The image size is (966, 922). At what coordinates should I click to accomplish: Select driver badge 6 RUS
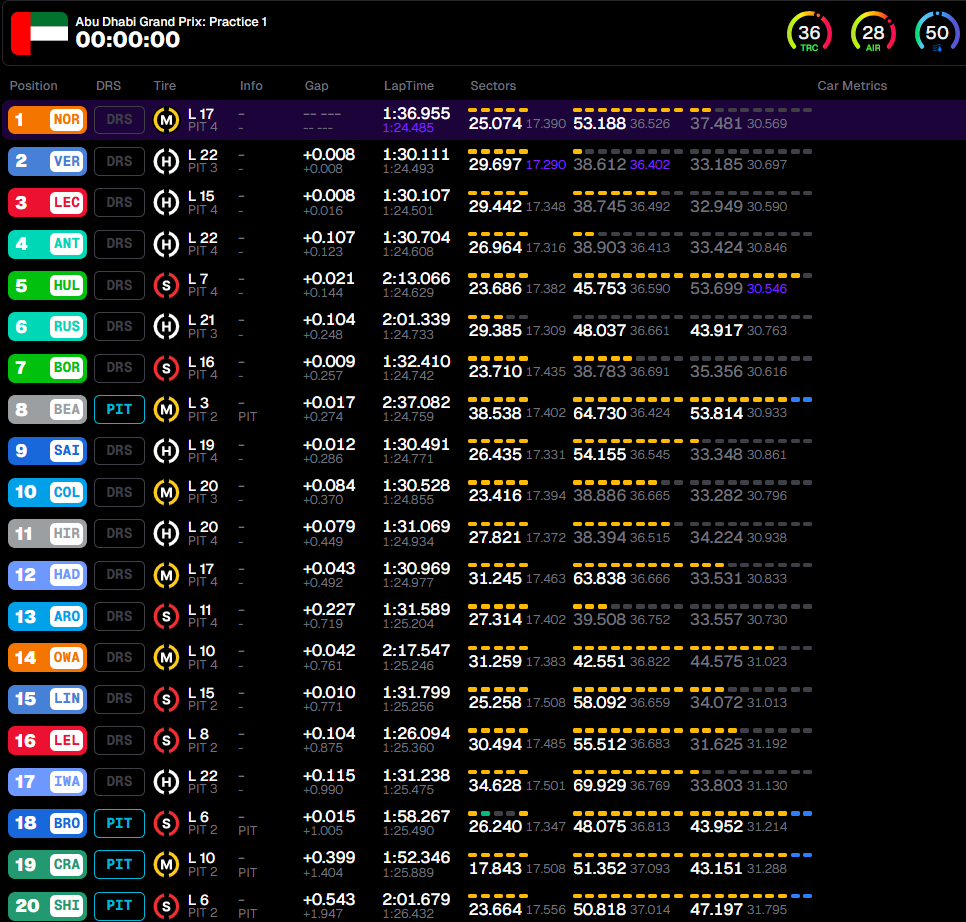coord(47,326)
